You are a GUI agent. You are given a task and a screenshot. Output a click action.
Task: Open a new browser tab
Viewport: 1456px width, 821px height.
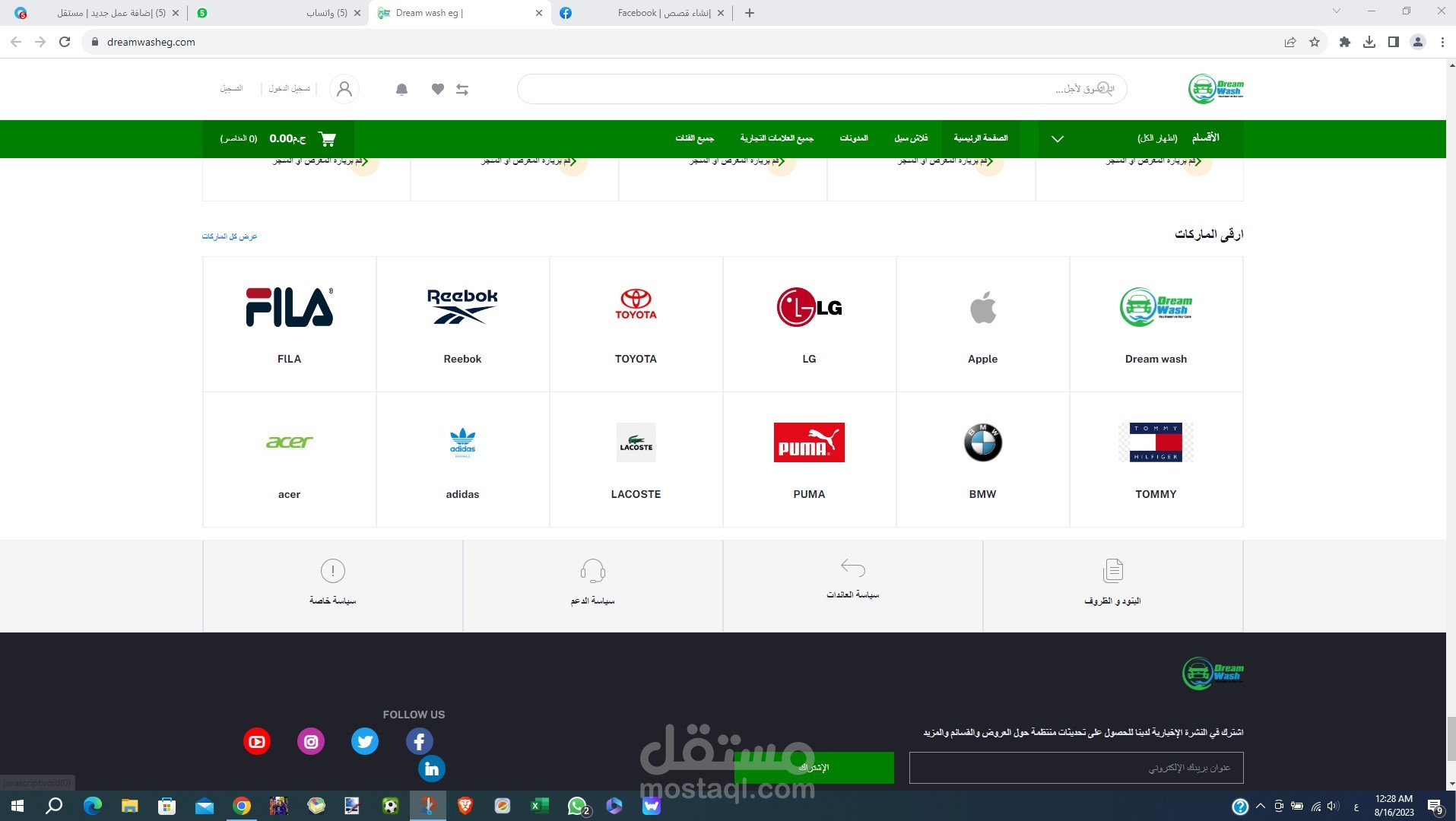pos(750,13)
